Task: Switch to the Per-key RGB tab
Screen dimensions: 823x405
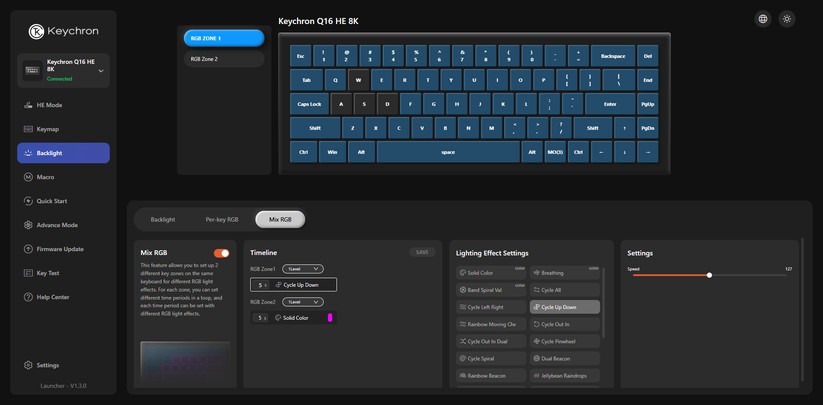Action: point(221,220)
